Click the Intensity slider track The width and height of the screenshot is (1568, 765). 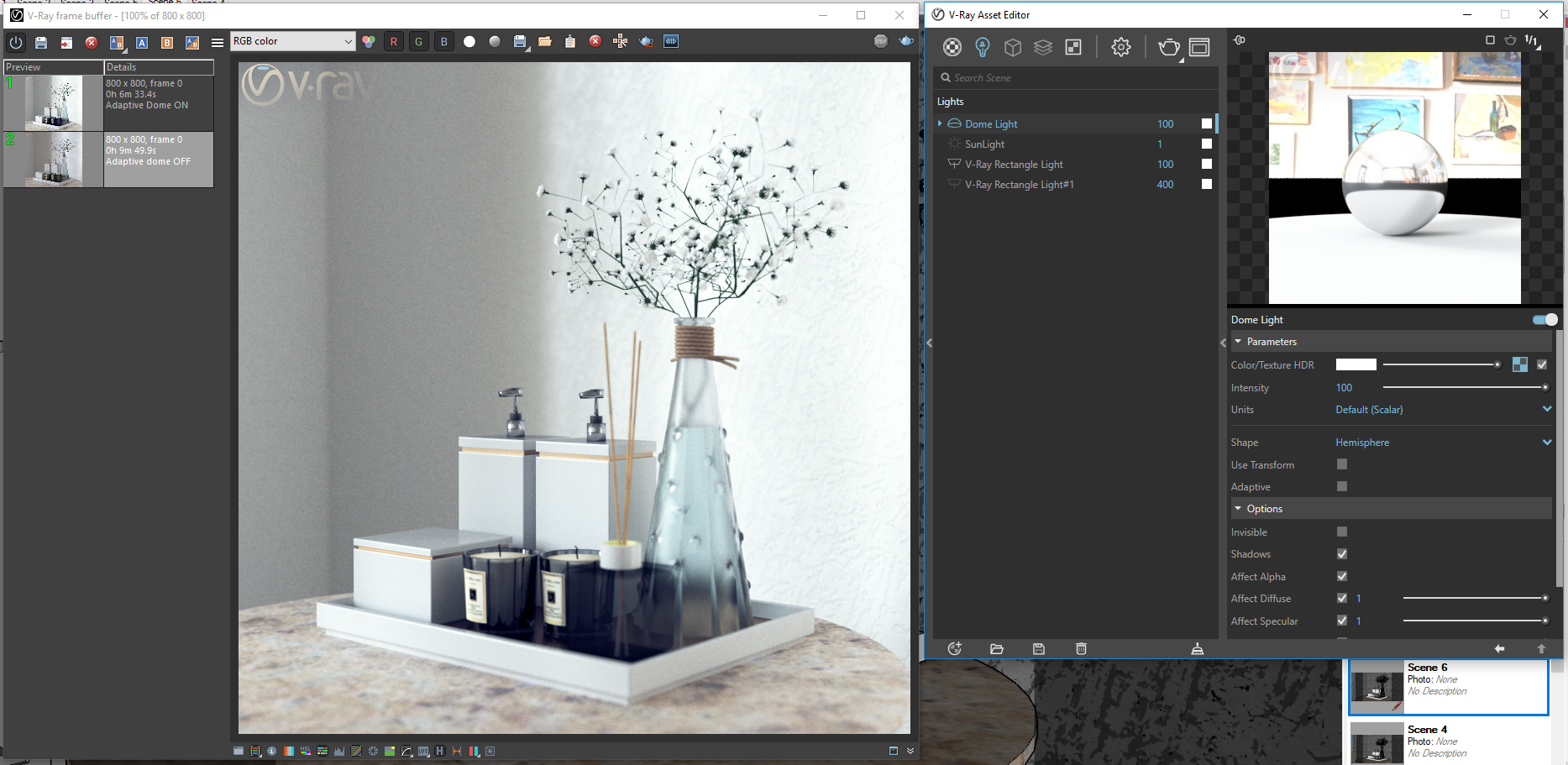(x=1465, y=387)
